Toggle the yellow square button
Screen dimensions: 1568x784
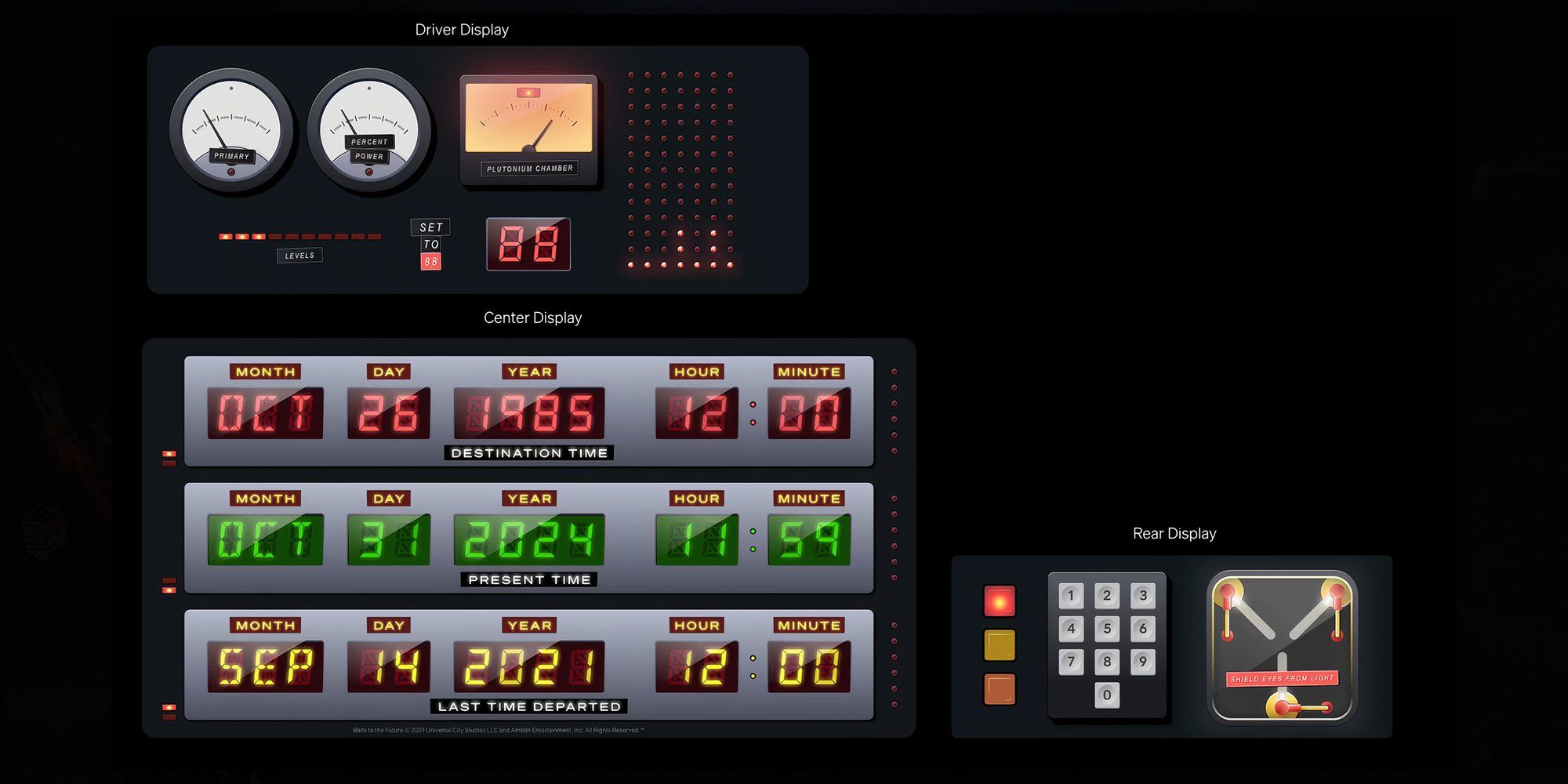tap(1000, 645)
